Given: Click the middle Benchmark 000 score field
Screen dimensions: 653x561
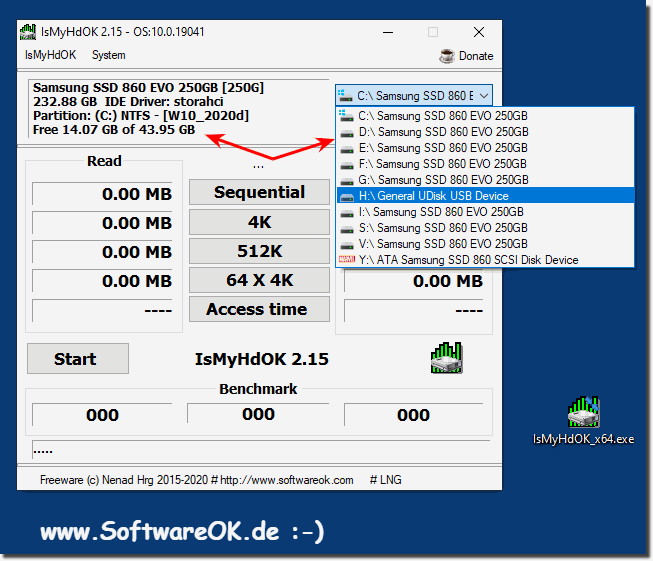Looking at the screenshot, I should click(x=258, y=414).
